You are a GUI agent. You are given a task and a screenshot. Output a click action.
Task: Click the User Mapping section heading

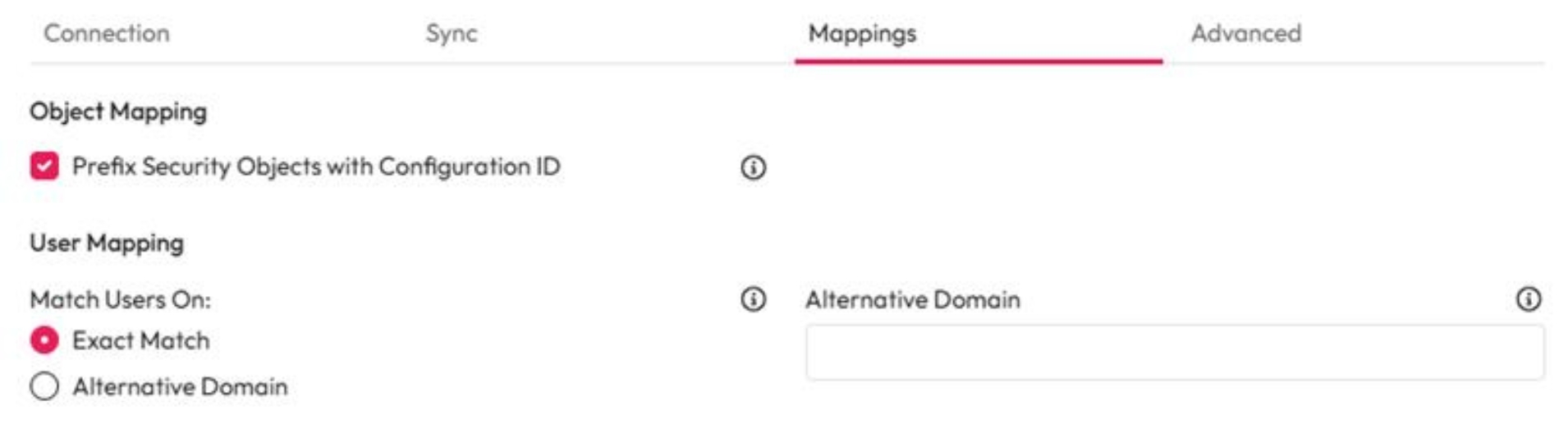coord(107,243)
